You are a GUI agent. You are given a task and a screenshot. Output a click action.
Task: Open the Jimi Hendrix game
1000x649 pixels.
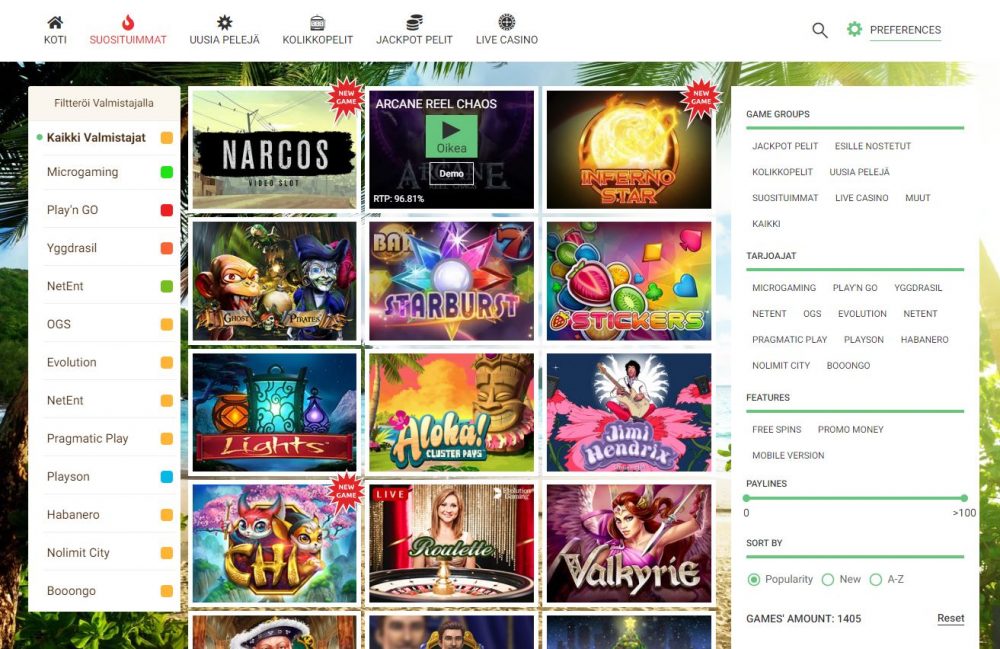(x=629, y=412)
